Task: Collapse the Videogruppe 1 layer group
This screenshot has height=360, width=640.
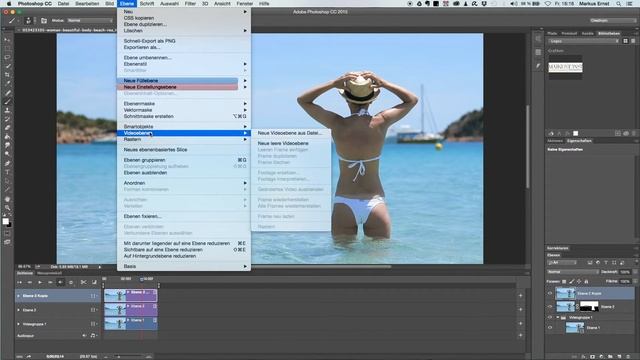Action: click(558, 318)
